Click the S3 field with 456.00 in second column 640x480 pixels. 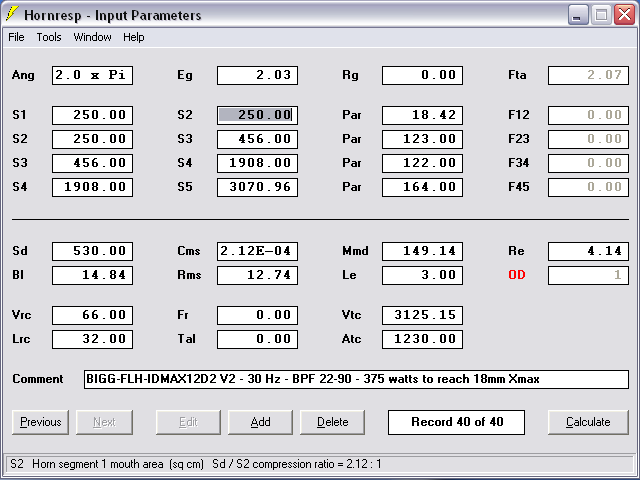coord(258,140)
